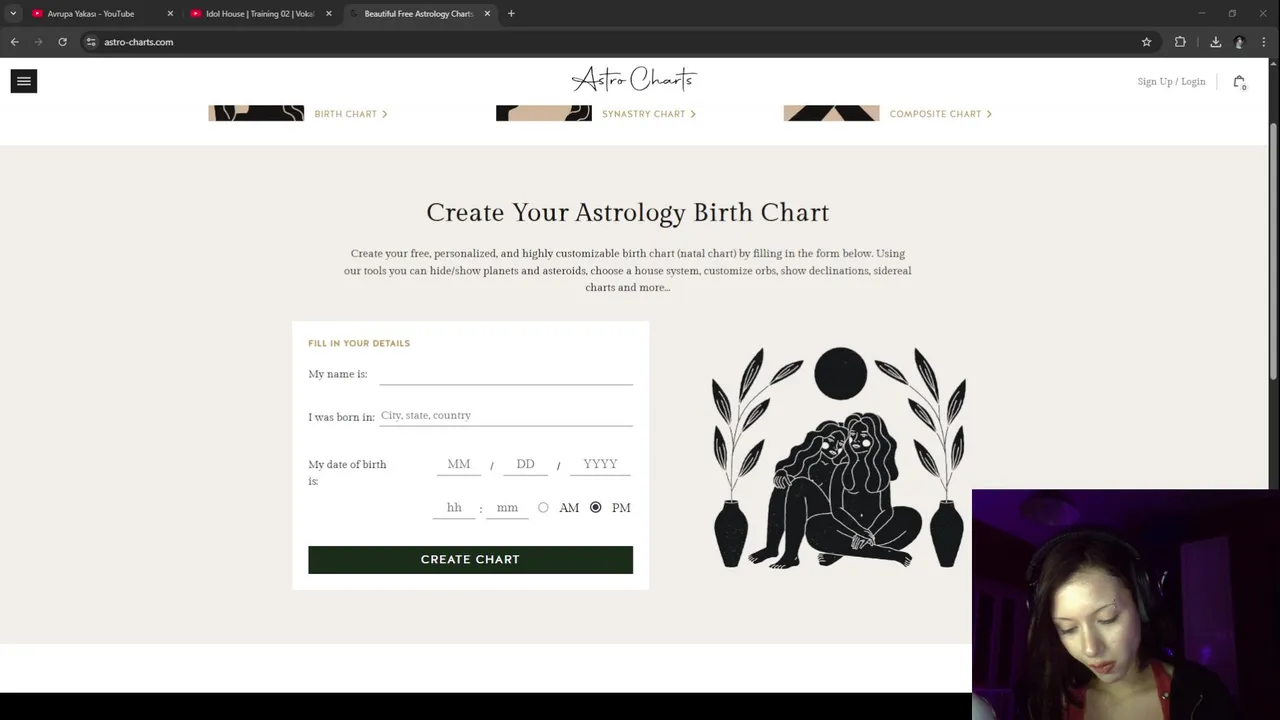Open the hamburger menu icon
1280x720 pixels.
point(24,82)
